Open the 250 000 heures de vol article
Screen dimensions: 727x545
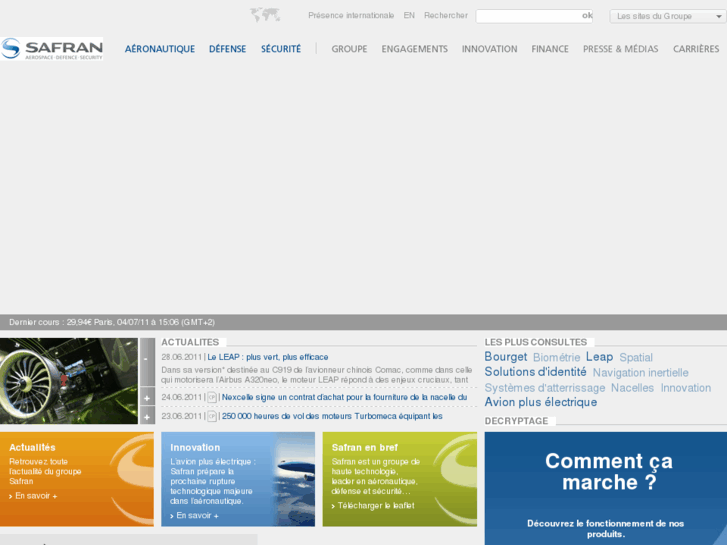pos(332,416)
